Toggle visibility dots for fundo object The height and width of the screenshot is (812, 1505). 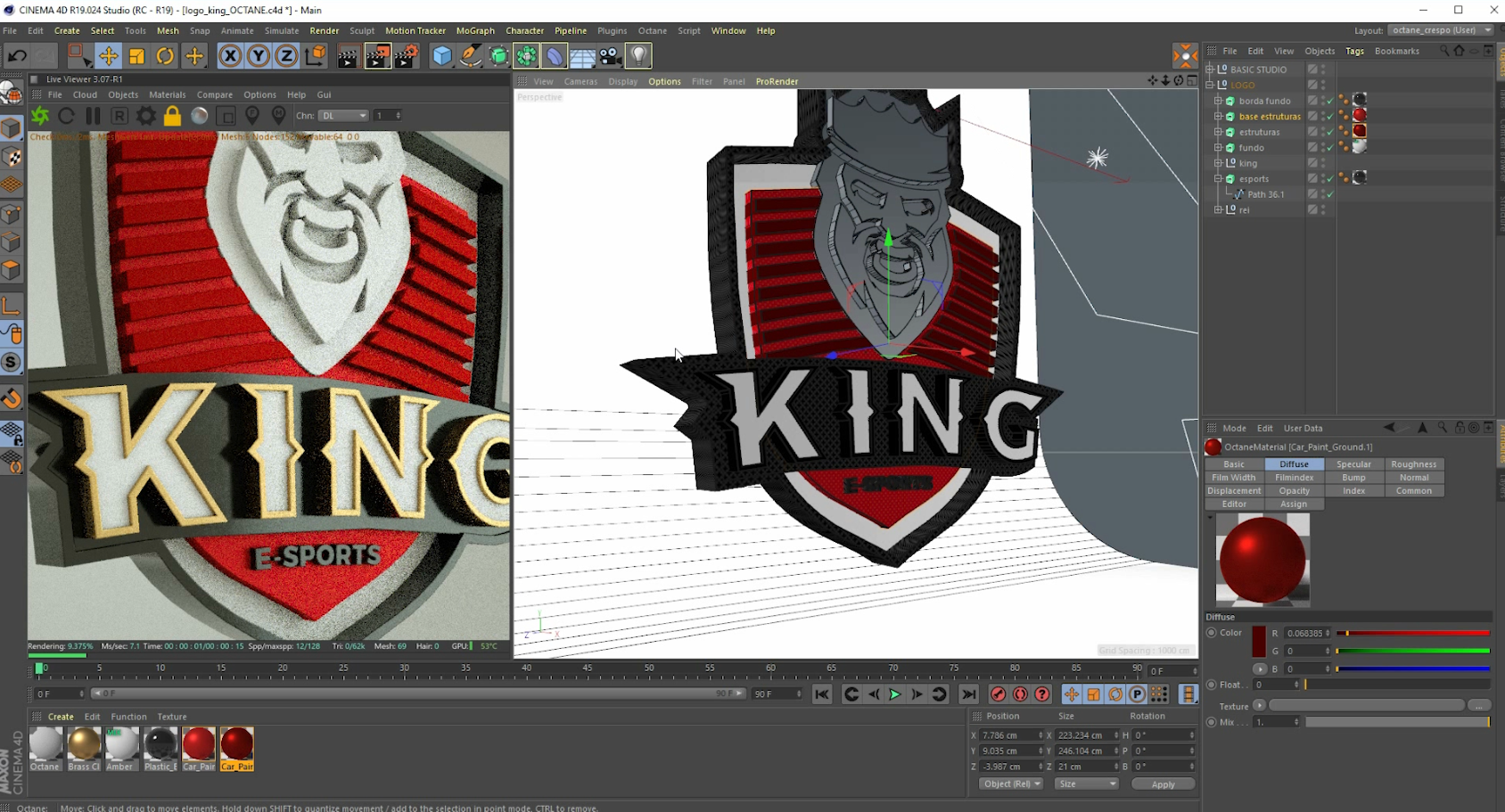pos(1323,148)
